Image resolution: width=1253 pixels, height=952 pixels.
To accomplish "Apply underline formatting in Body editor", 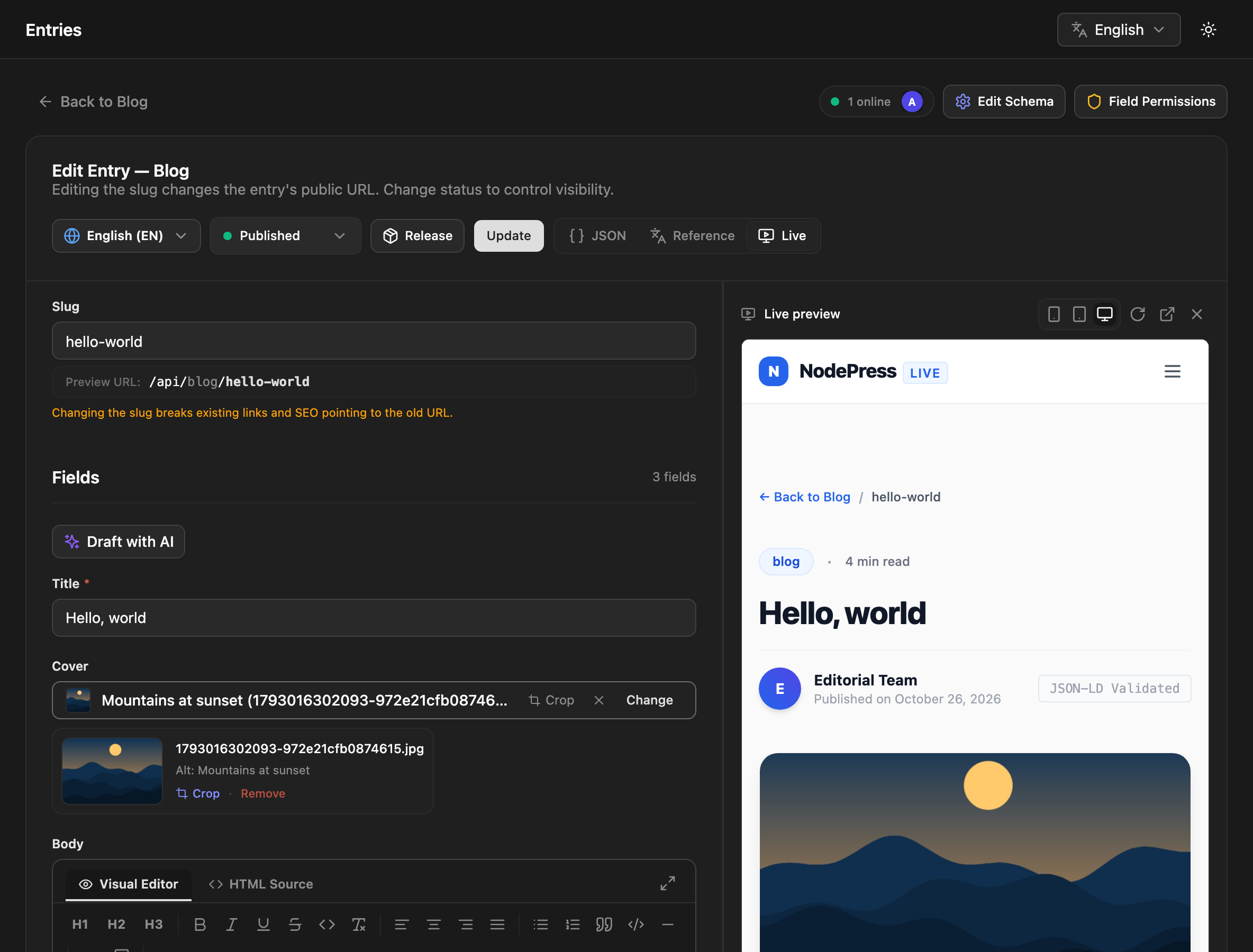I will pyautogui.click(x=263, y=924).
